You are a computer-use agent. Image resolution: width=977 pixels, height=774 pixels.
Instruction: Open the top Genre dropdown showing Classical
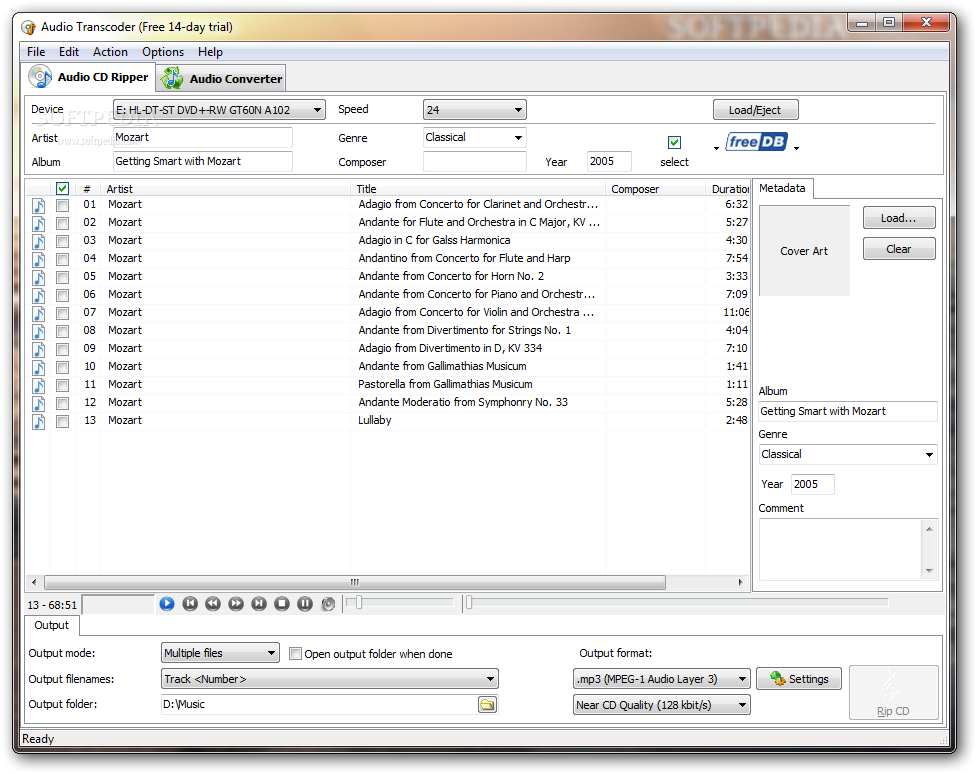[x=475, y=137]
